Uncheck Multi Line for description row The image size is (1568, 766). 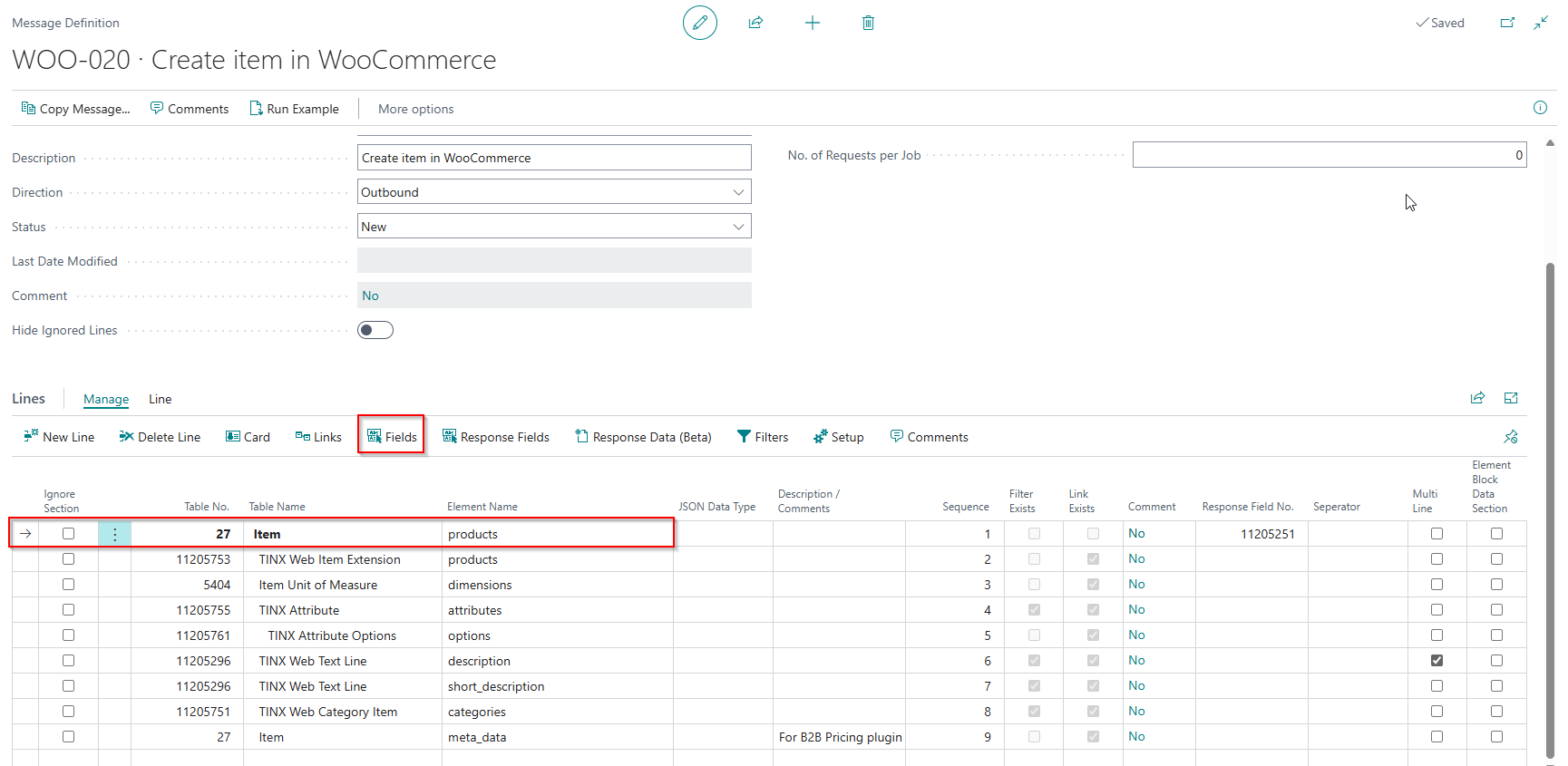point(1437,661)
